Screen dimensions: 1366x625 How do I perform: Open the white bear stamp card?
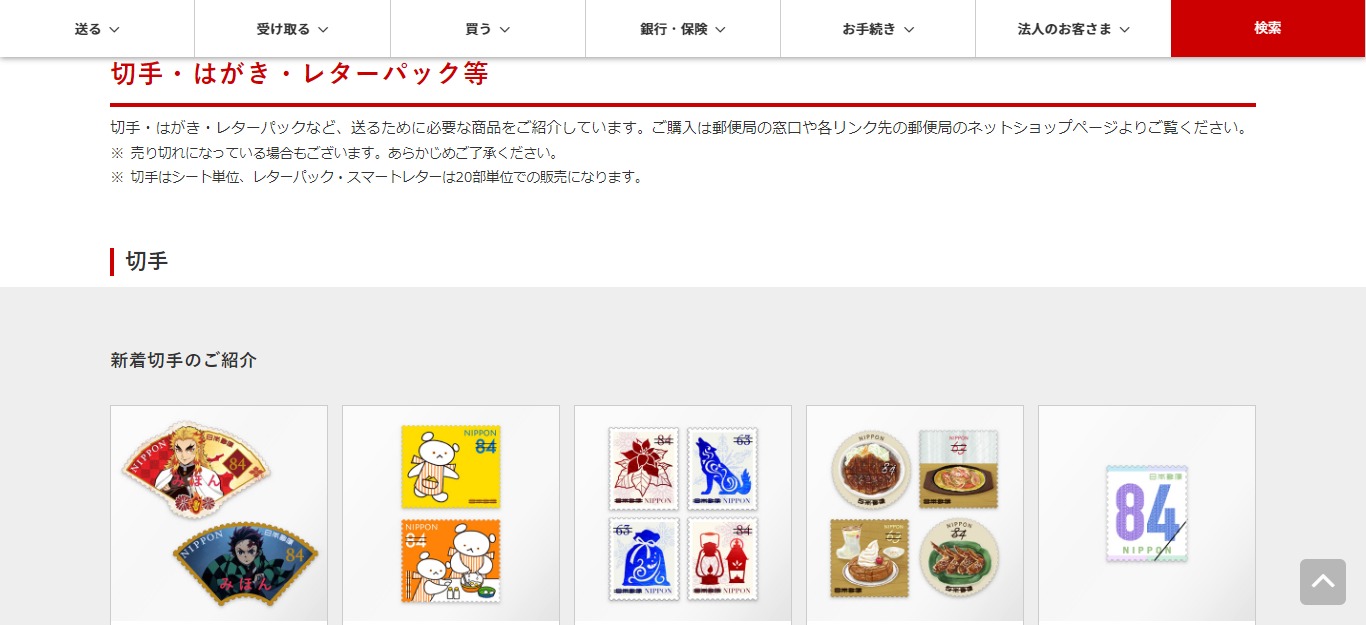tap(451, 515)
